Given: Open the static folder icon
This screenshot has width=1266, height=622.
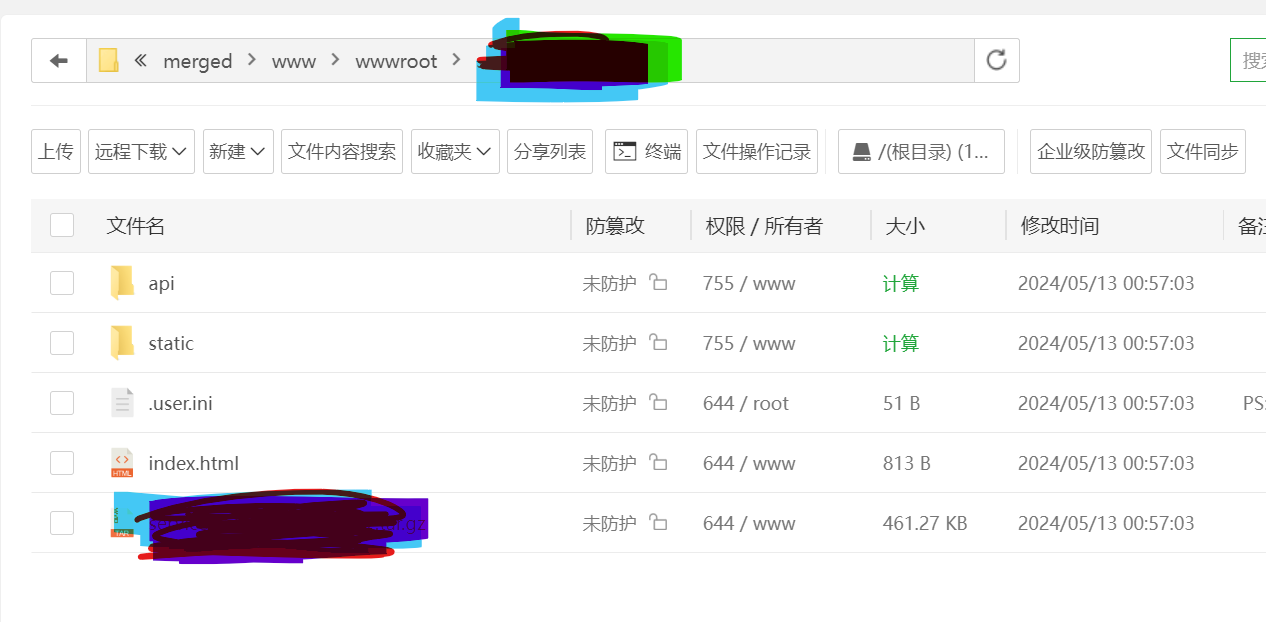Looking at the screenshot, I should (121, 343).
